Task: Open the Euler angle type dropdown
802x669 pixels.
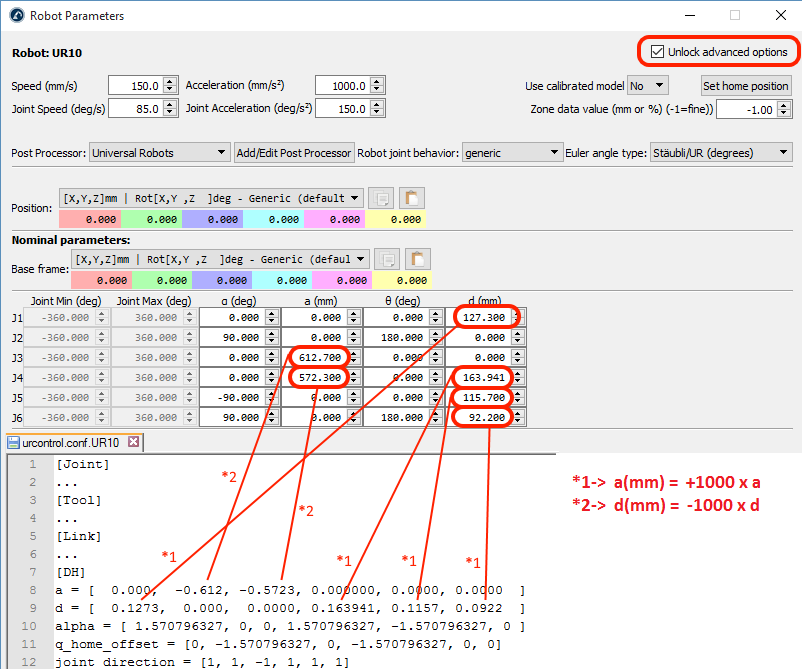Action: click(x=721, y=153)
